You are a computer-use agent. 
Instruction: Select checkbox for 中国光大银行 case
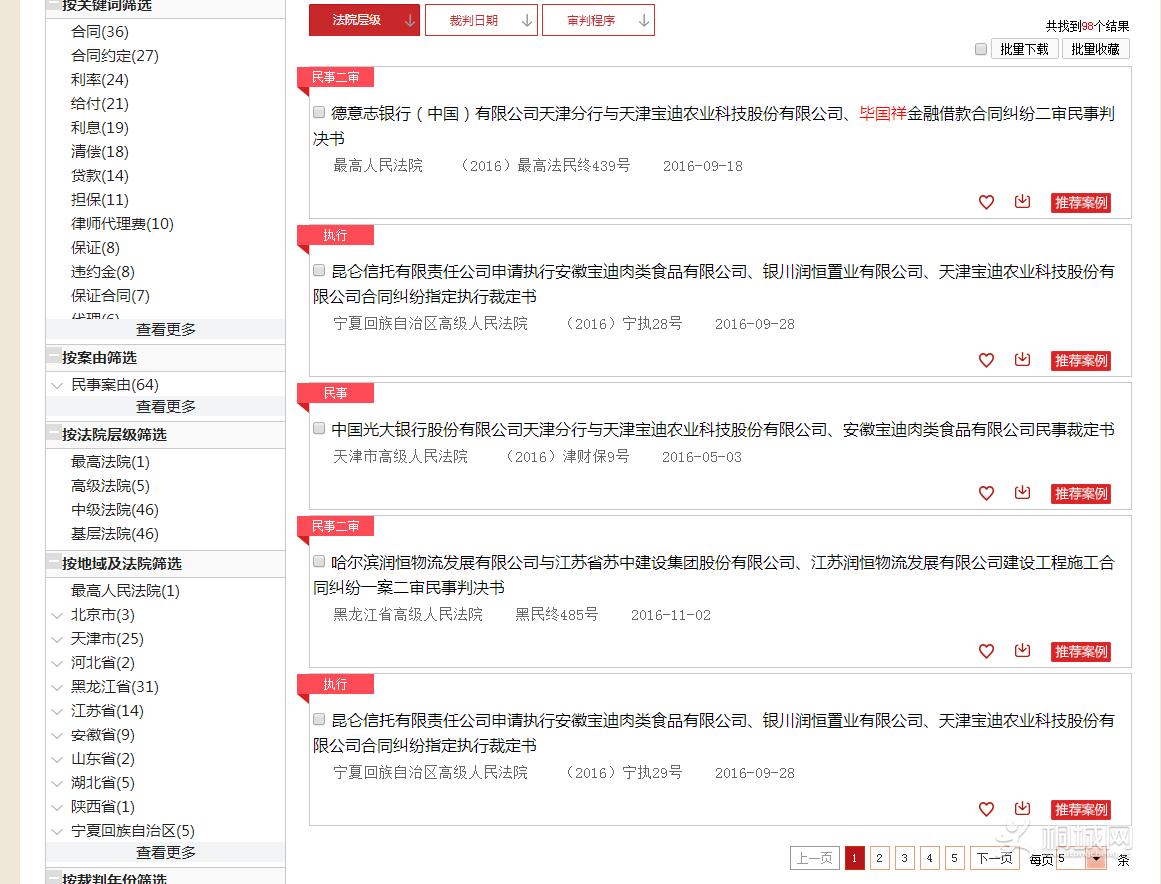pos(319,428)
